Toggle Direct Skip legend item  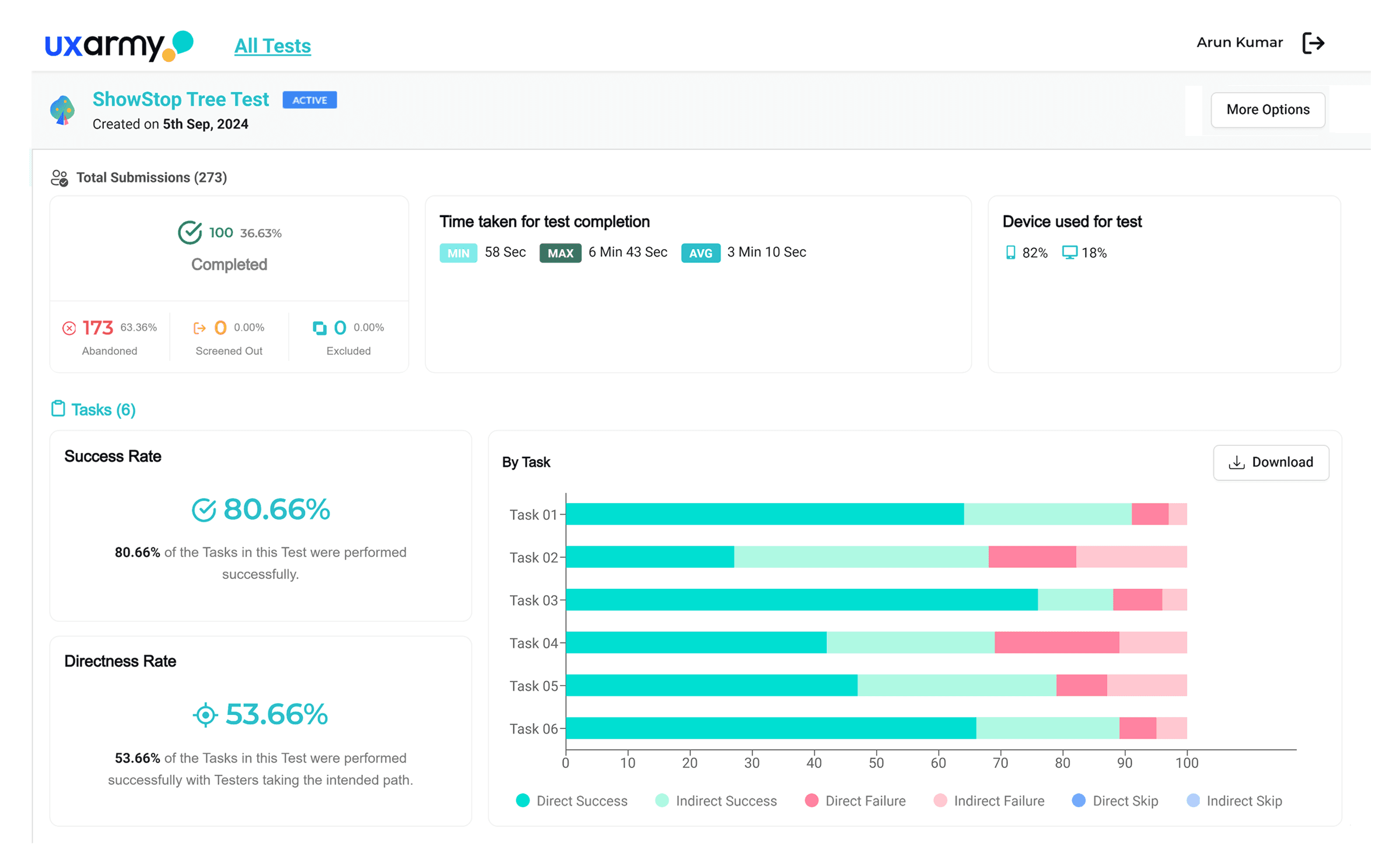coord(1115,801)
